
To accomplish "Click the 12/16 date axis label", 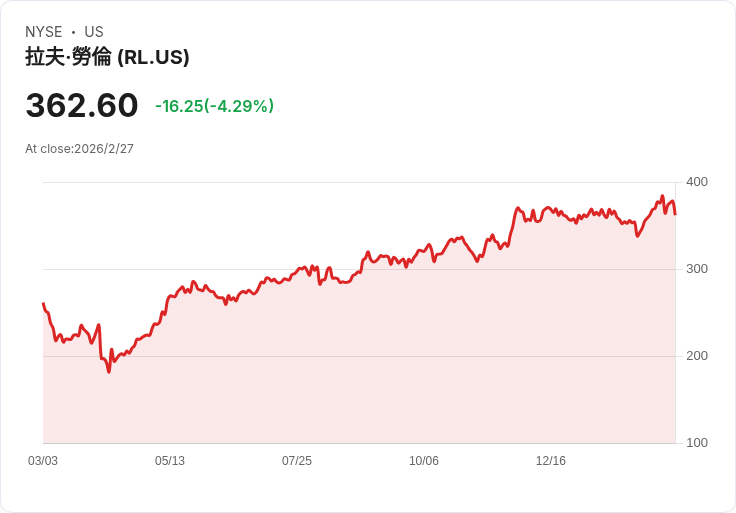I will 551,460.
